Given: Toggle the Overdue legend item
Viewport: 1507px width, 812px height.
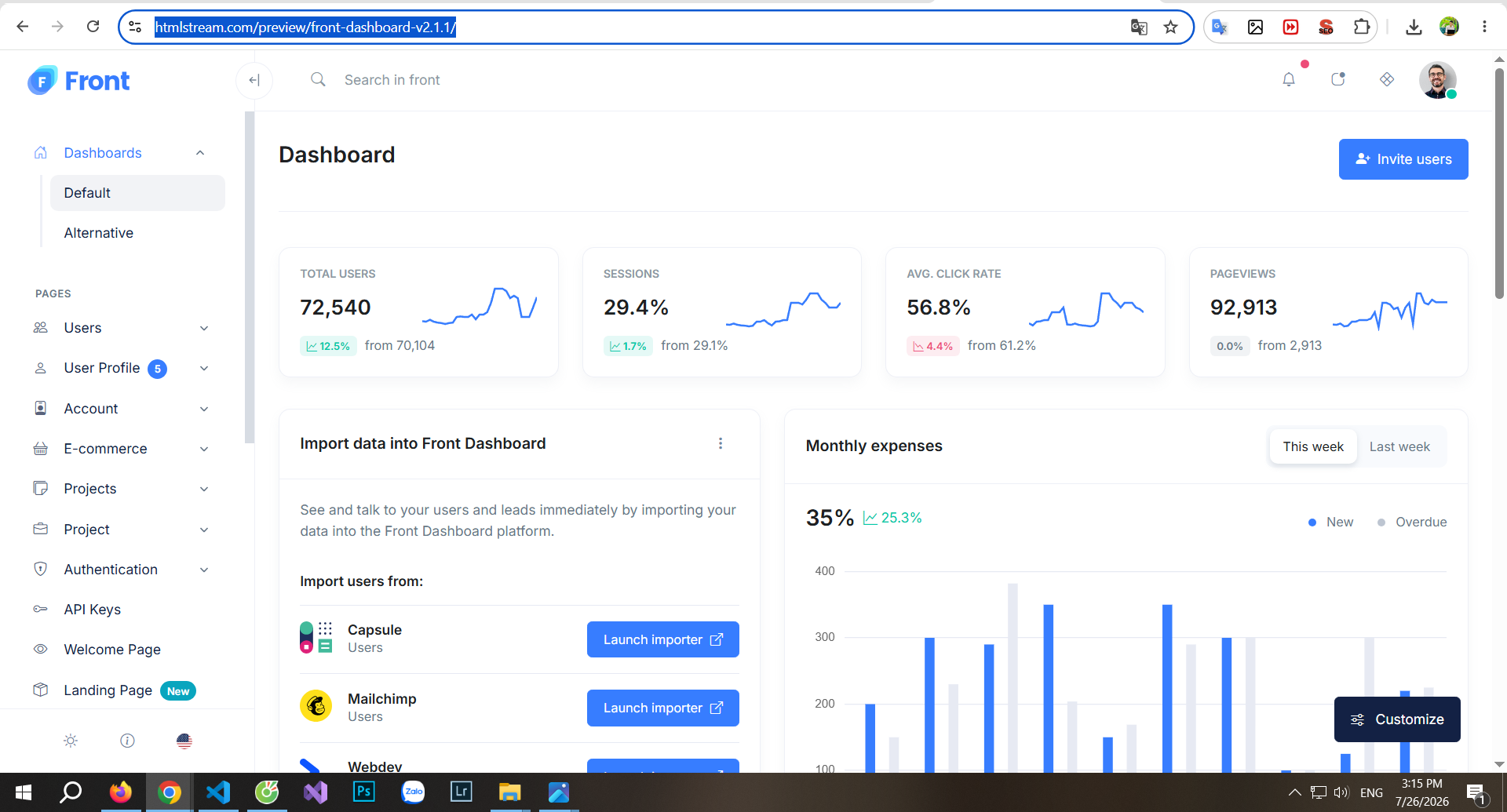Looking at the screenshot, I should (x=1412, y=522).
